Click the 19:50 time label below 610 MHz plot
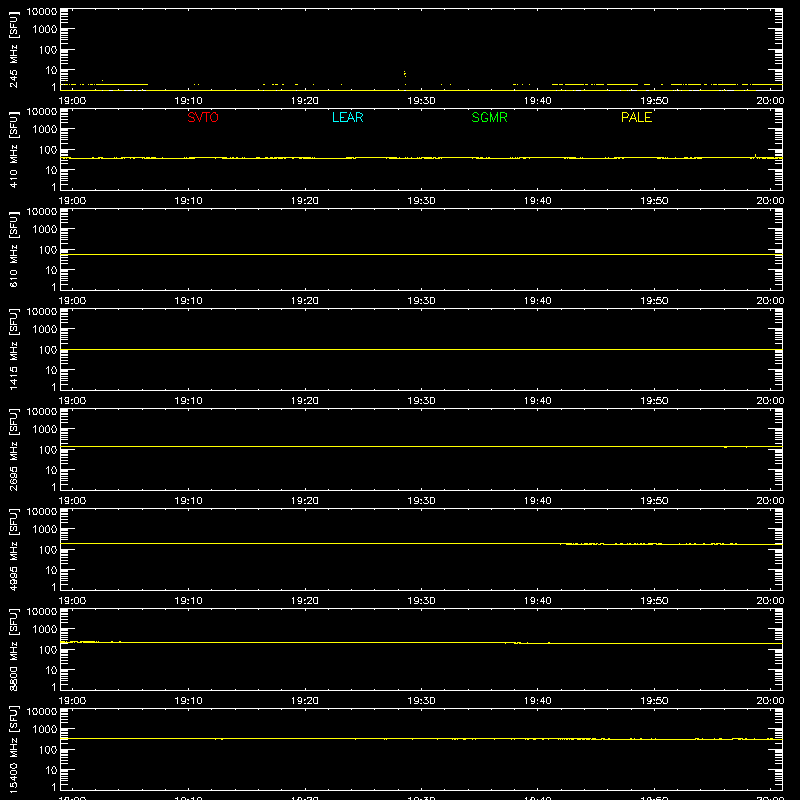Image resolution: width=800 pixels, height=800 pixels. click(654, 301)
